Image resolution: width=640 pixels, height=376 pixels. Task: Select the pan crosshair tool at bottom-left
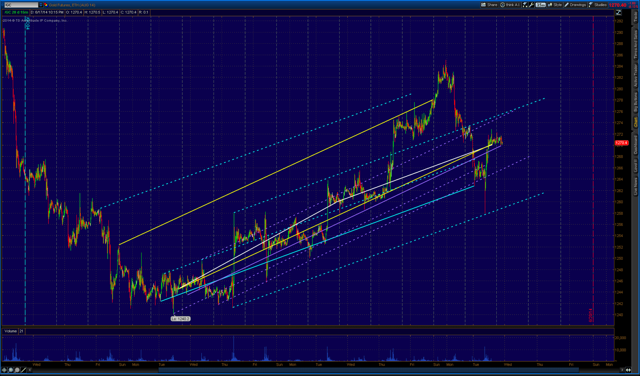[4, 370]
